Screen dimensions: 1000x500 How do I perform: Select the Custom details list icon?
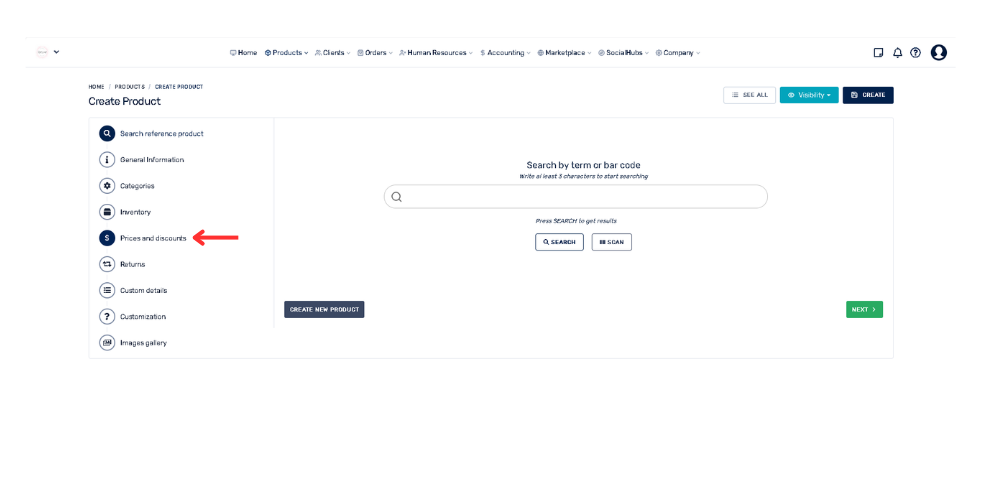click(107, 290)
